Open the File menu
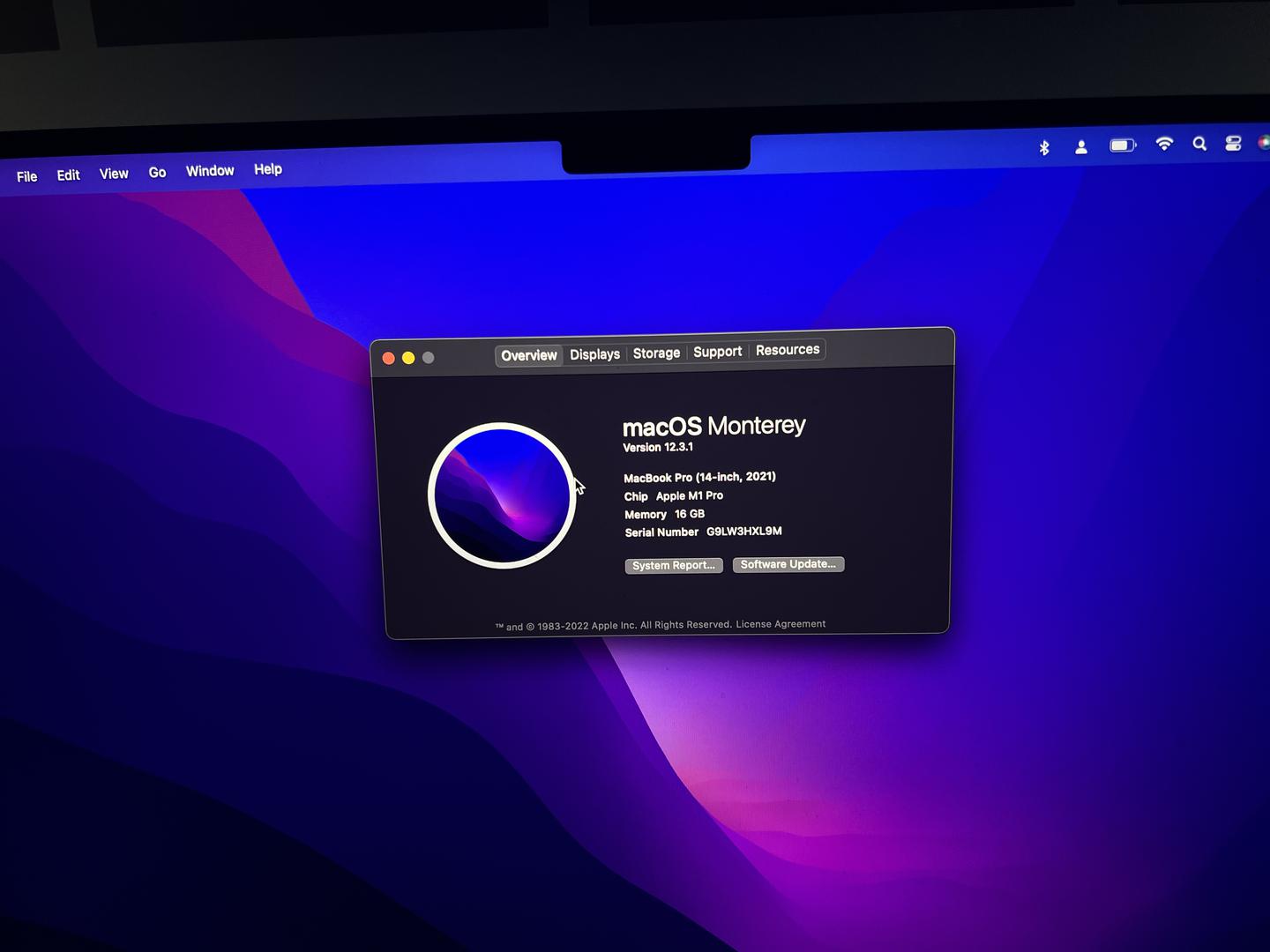This screenshot has width=1270, height=952. [27, 176]
